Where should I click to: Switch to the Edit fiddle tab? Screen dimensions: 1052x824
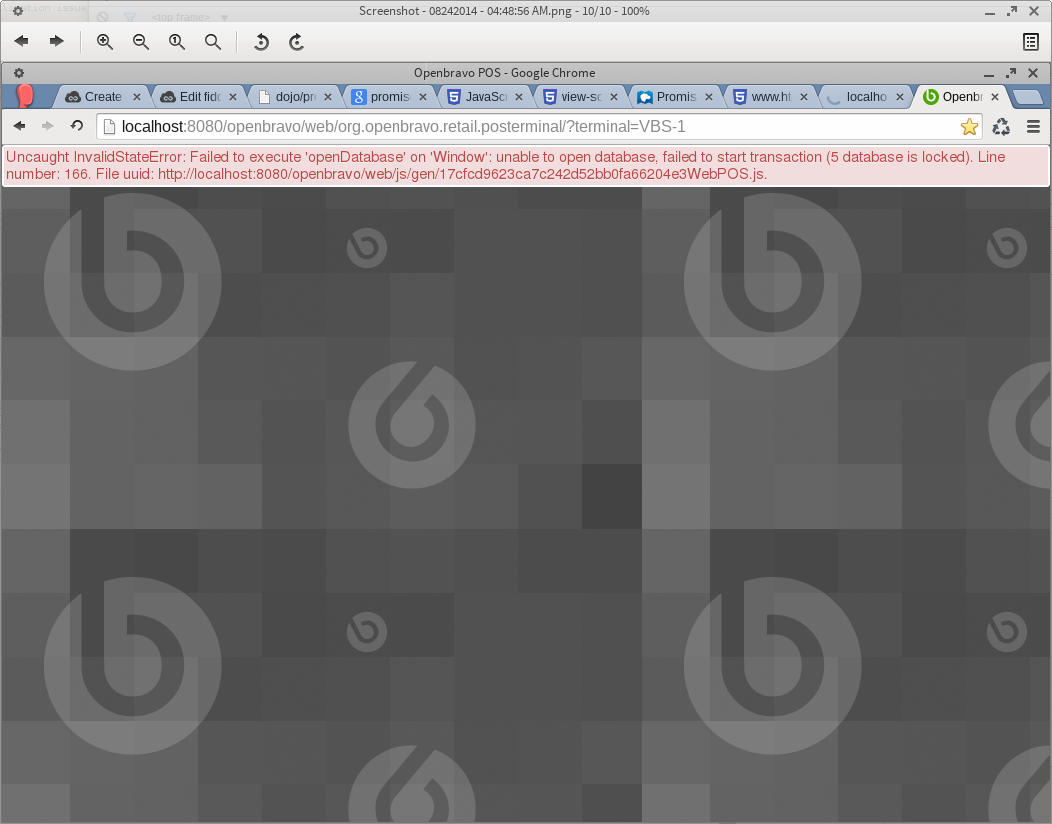199,97
